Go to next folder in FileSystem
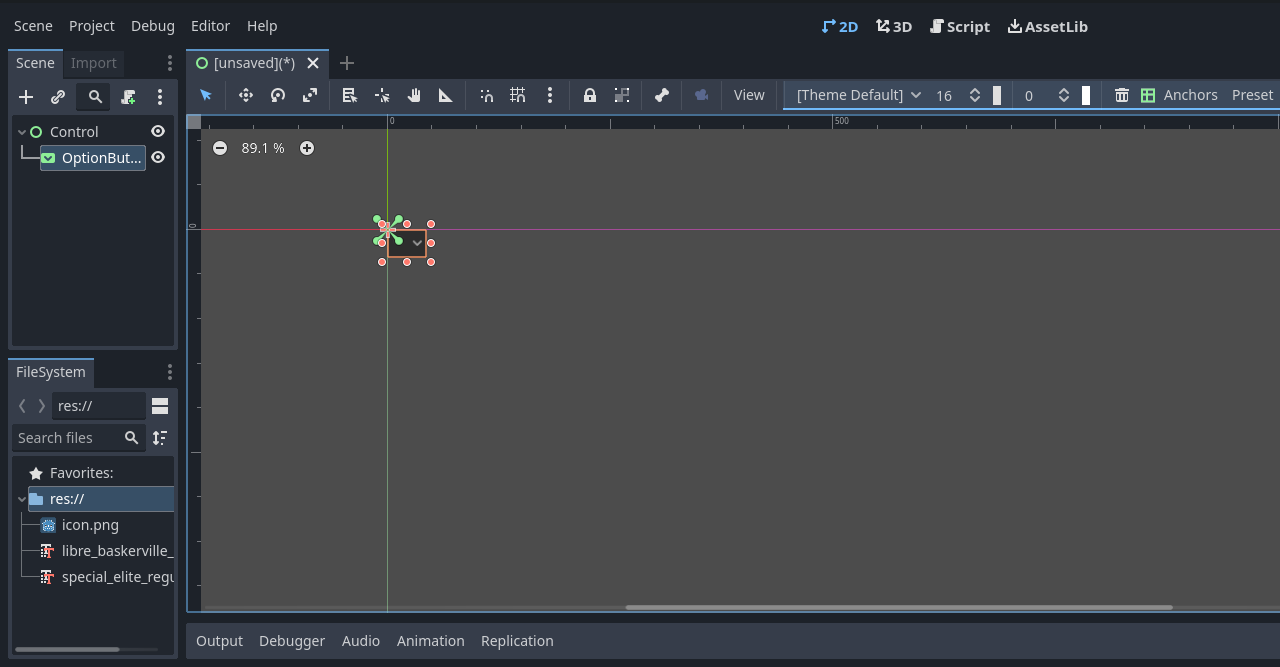 coord(41,406)
